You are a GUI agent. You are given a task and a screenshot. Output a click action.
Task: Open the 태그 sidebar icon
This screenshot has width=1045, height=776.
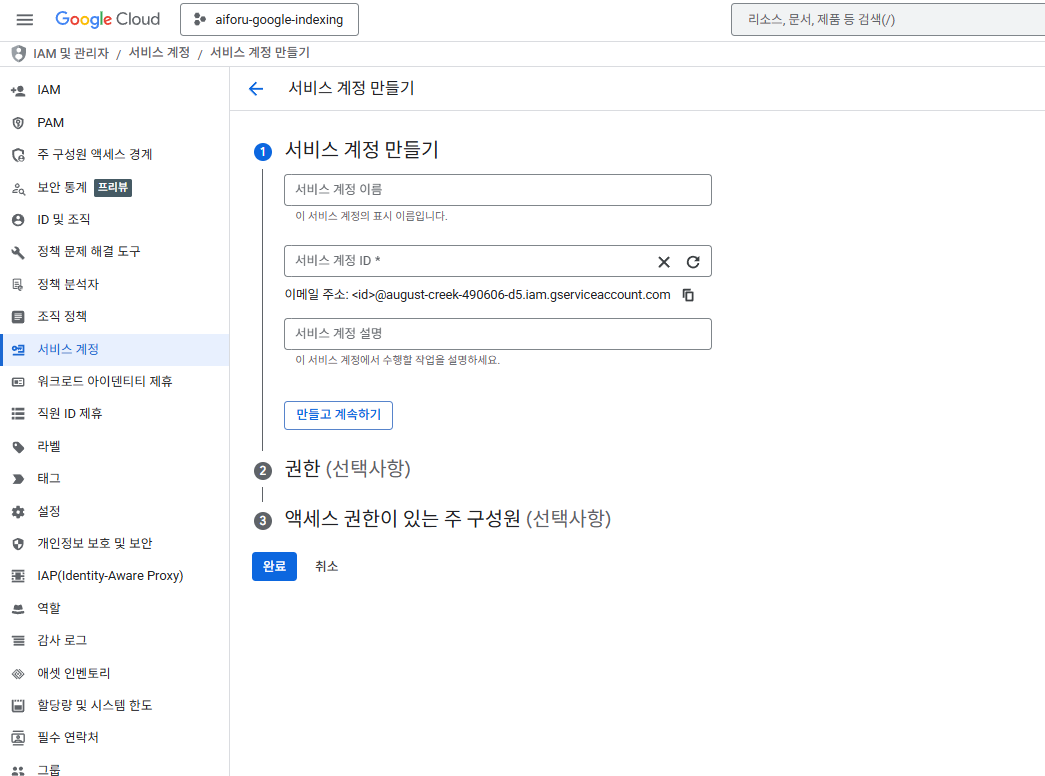pos(18,478)
